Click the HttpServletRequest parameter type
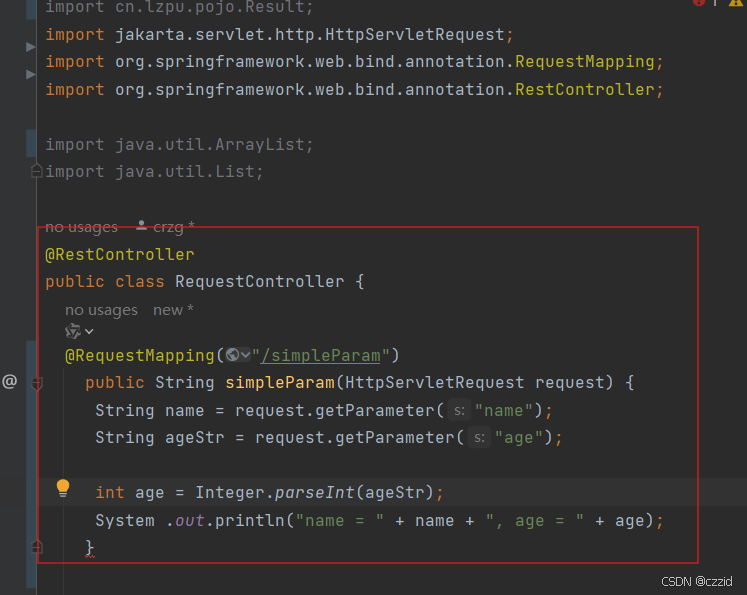This screenshot has width=747, height=595. pyautogui.click(x=434, y=383)
